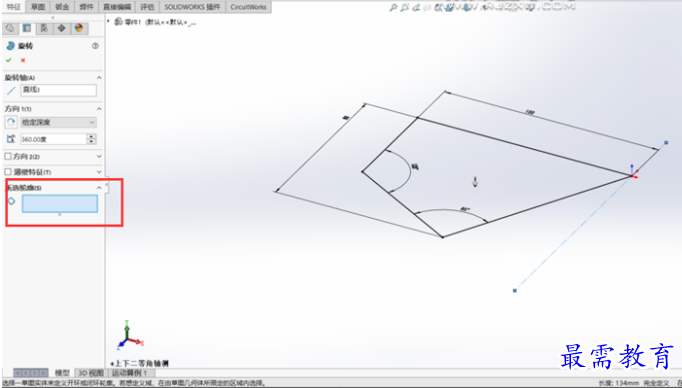The image size is (682, 388).
Task: Open the 给定深度 revolve type dropdown
Action: point(58,122)
